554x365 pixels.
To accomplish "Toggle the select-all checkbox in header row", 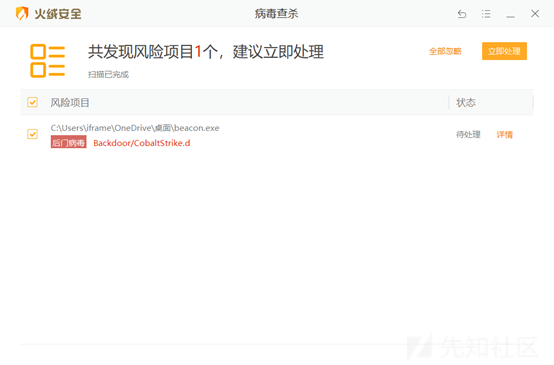I will [x=33, y=102].
